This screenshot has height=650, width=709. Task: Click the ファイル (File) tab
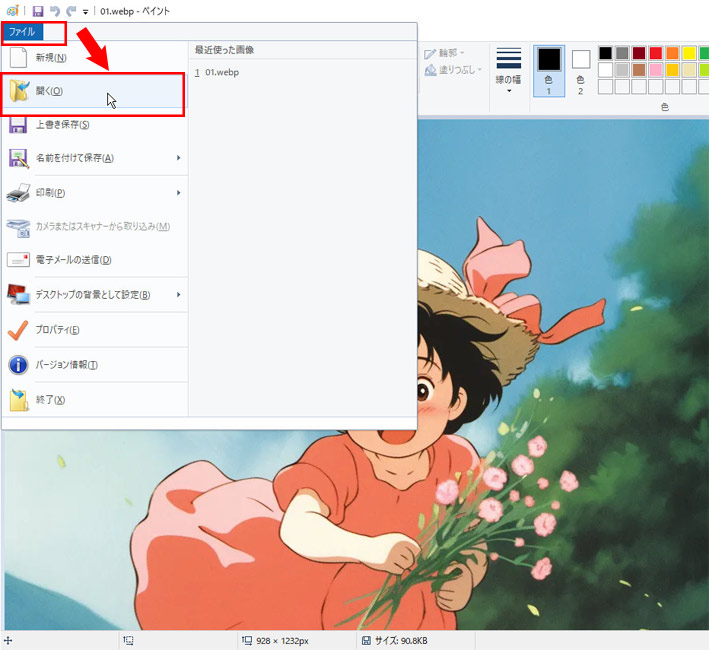(x=23, y=32)
